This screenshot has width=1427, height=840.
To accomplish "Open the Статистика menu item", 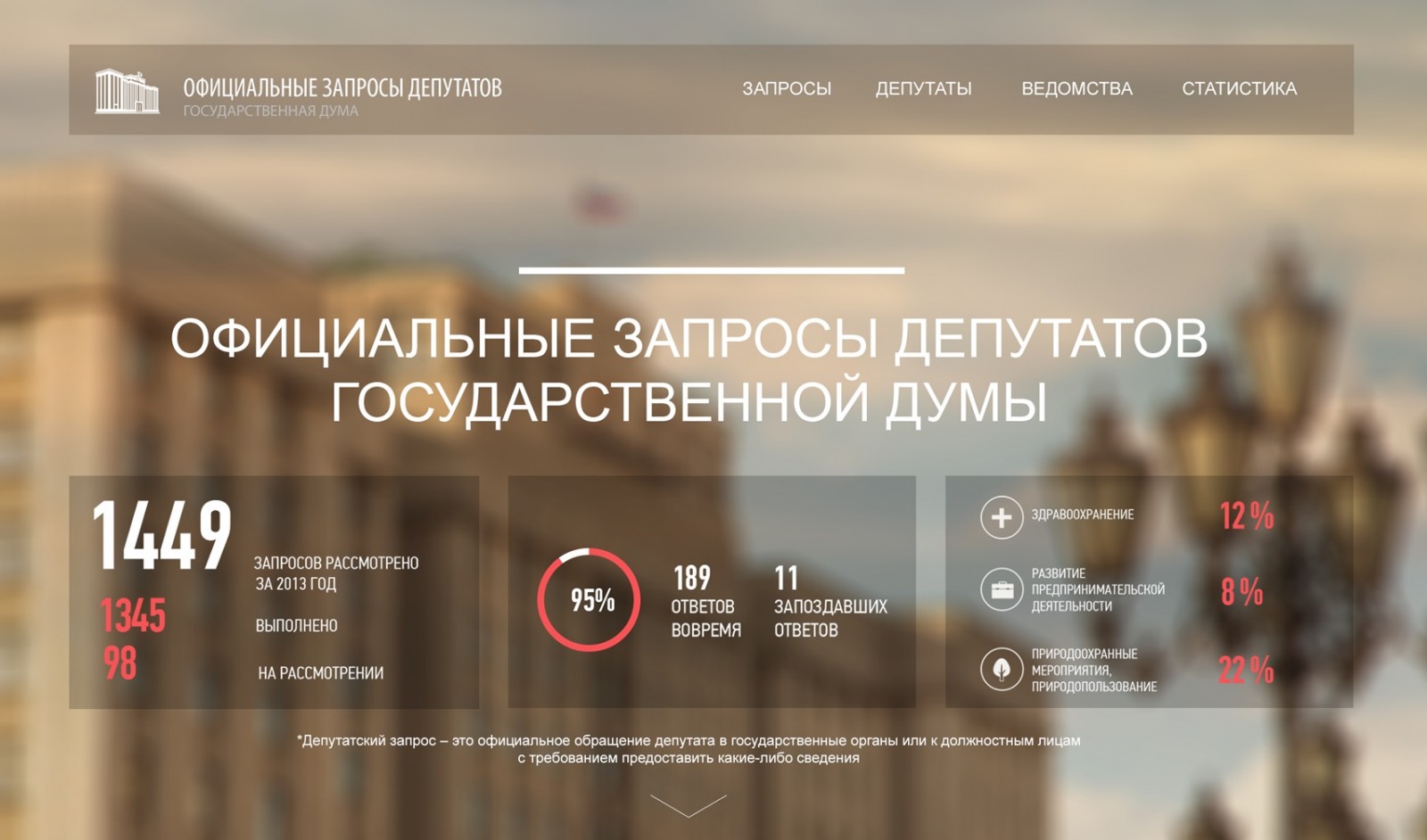I will [1239, 88].
